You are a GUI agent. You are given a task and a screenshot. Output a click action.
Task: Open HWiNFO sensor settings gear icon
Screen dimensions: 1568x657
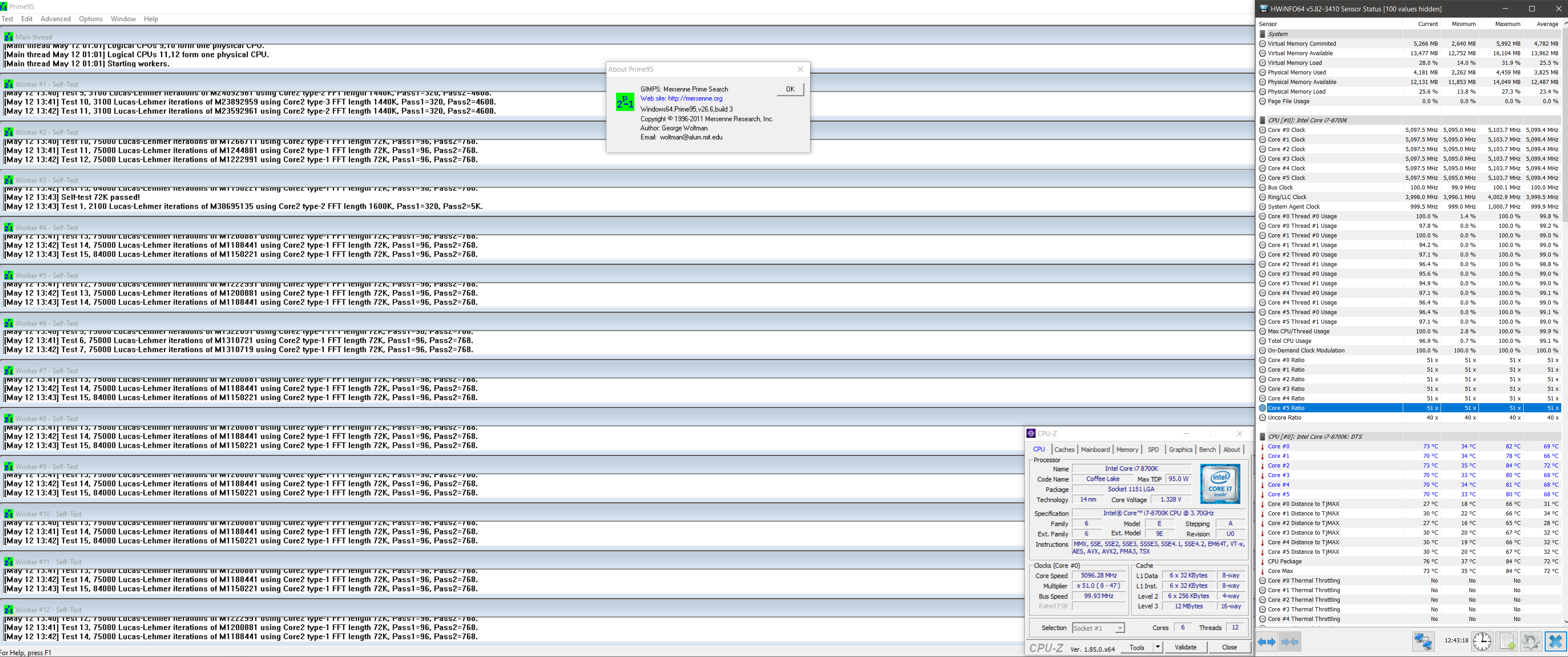click(x=1530, y=642)
